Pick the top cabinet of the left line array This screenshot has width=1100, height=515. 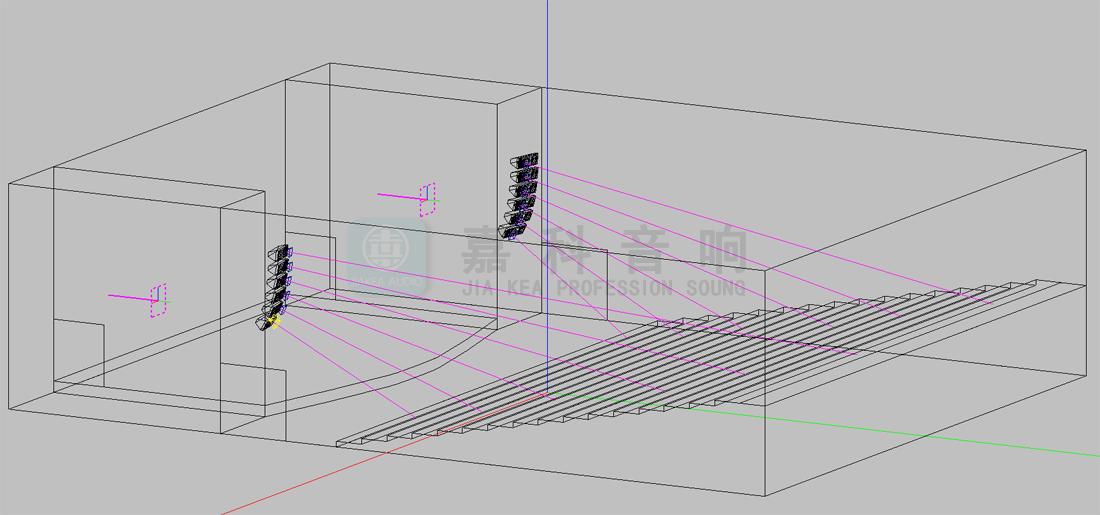coord(281,252)
